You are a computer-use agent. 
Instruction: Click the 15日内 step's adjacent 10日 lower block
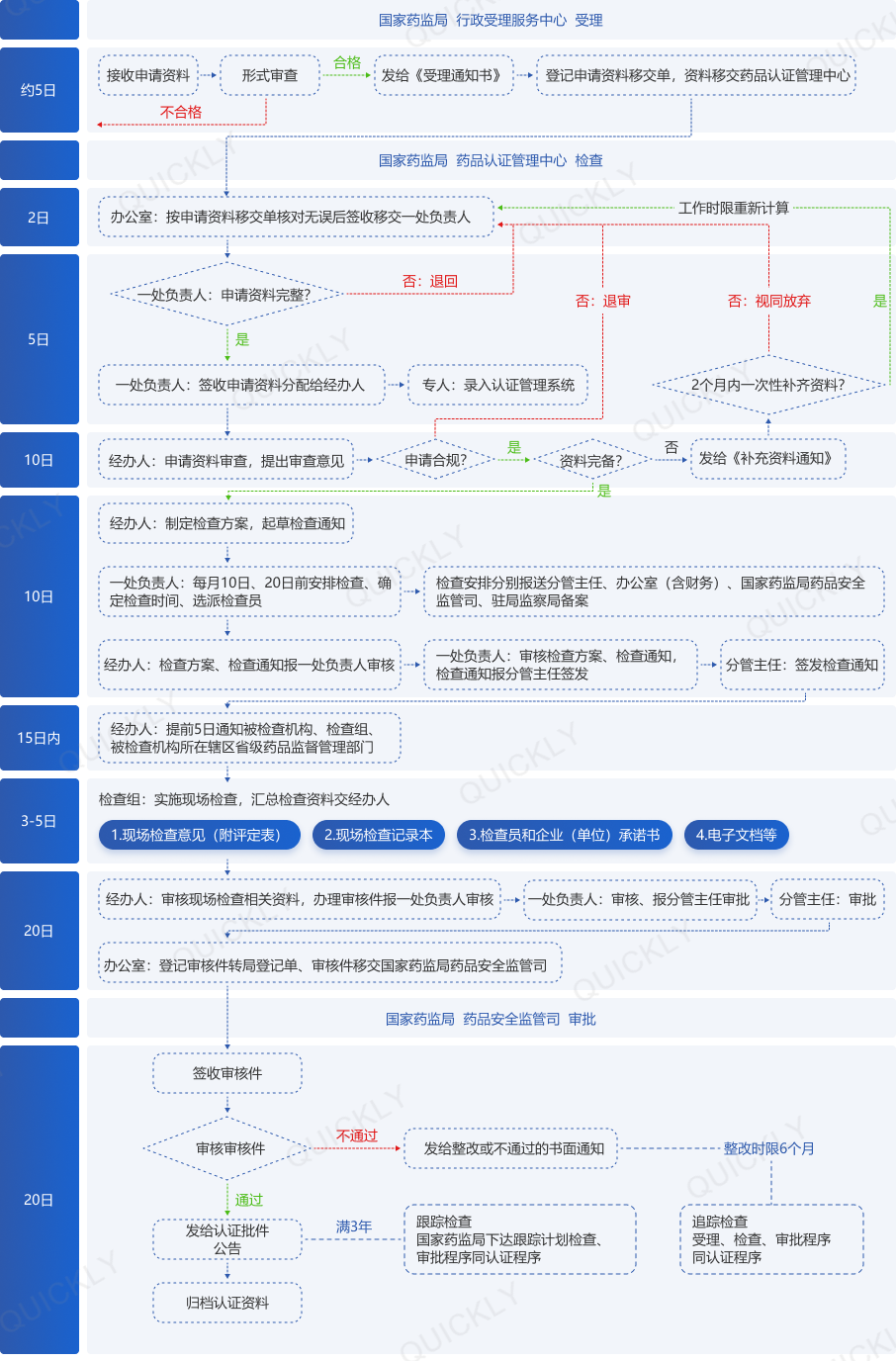pyautogui.click(x=40, y=596)
